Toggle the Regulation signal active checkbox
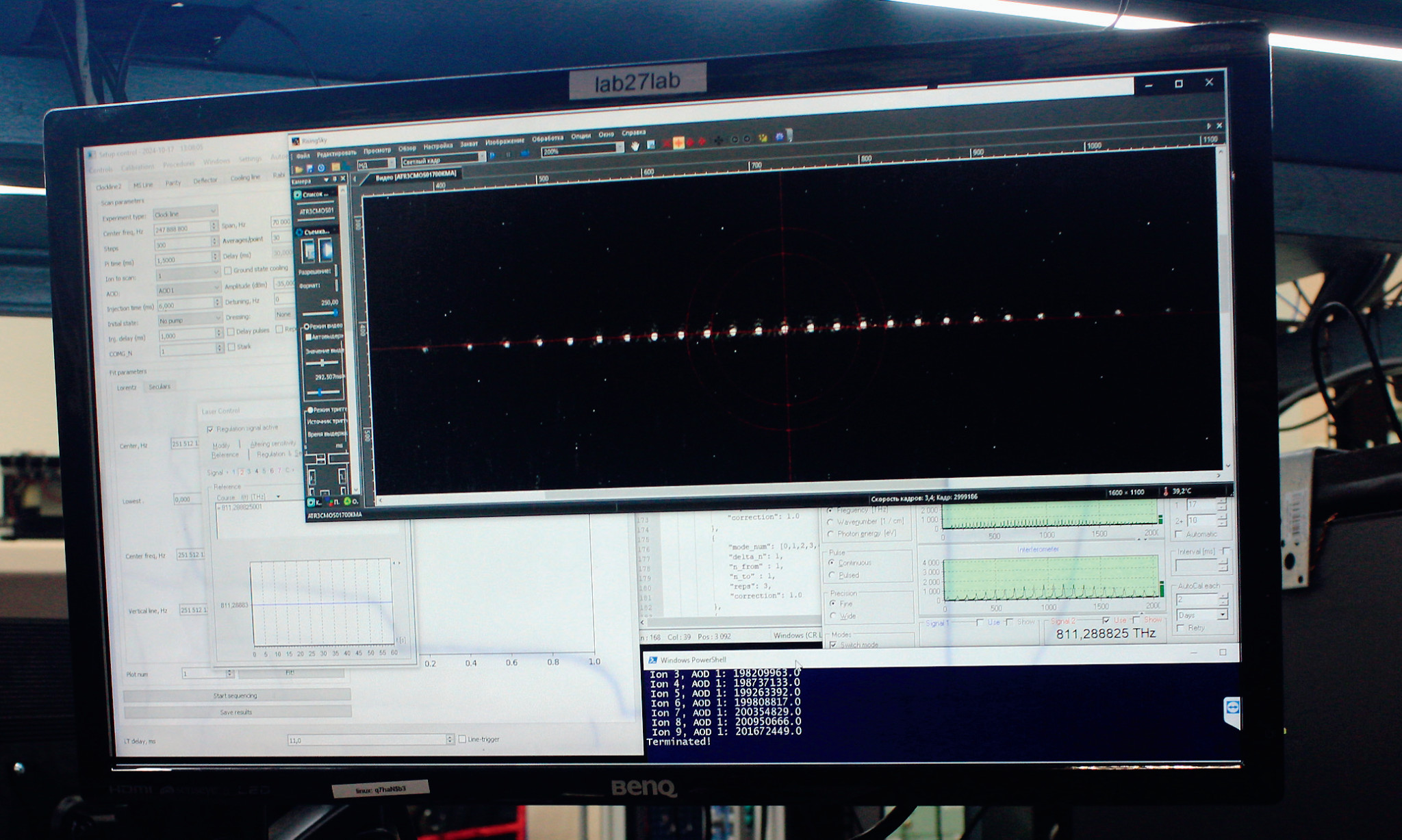The image size is (1402, 840). point(210,429)
